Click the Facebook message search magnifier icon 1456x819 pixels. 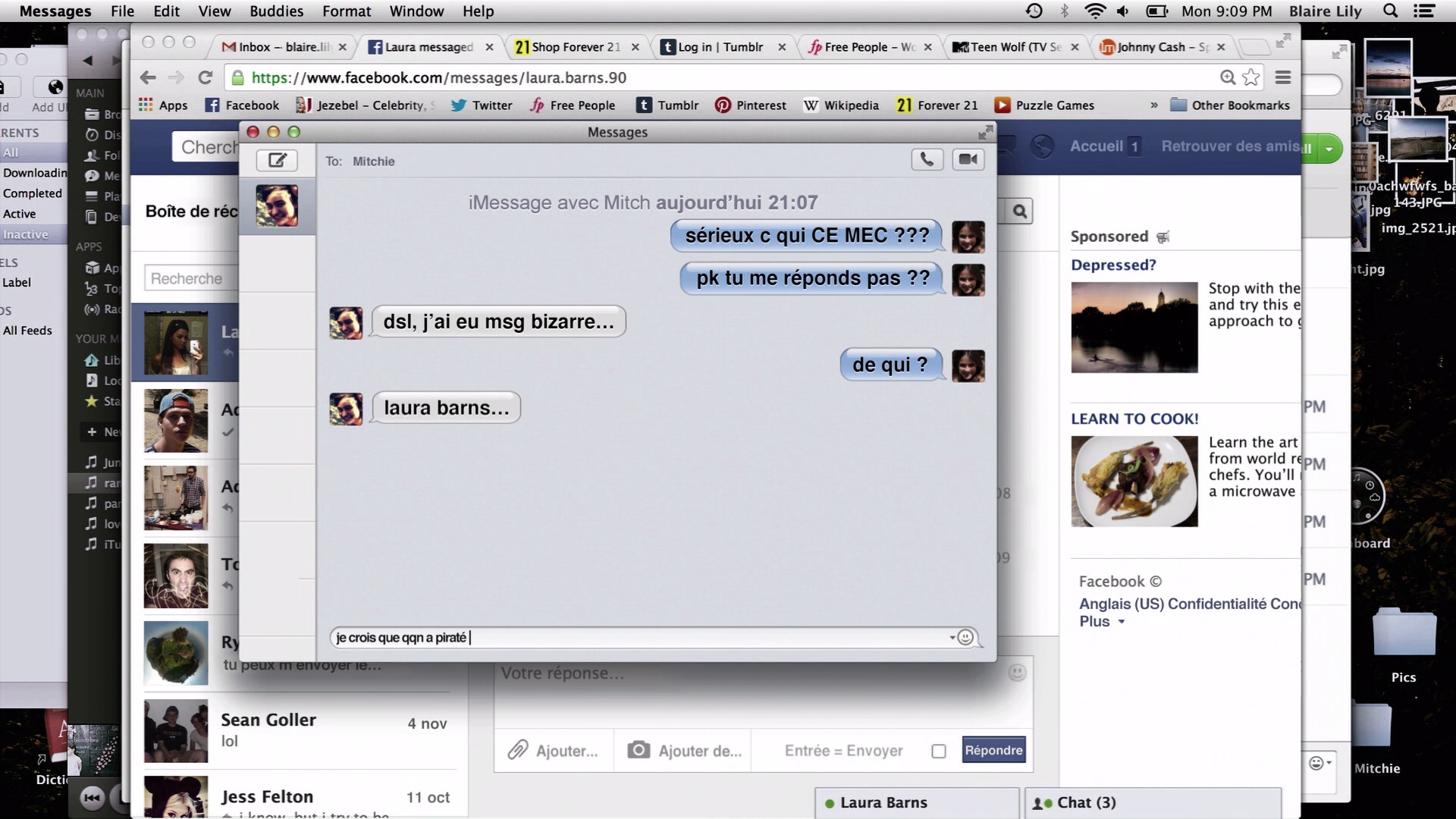coord(1020,212)
